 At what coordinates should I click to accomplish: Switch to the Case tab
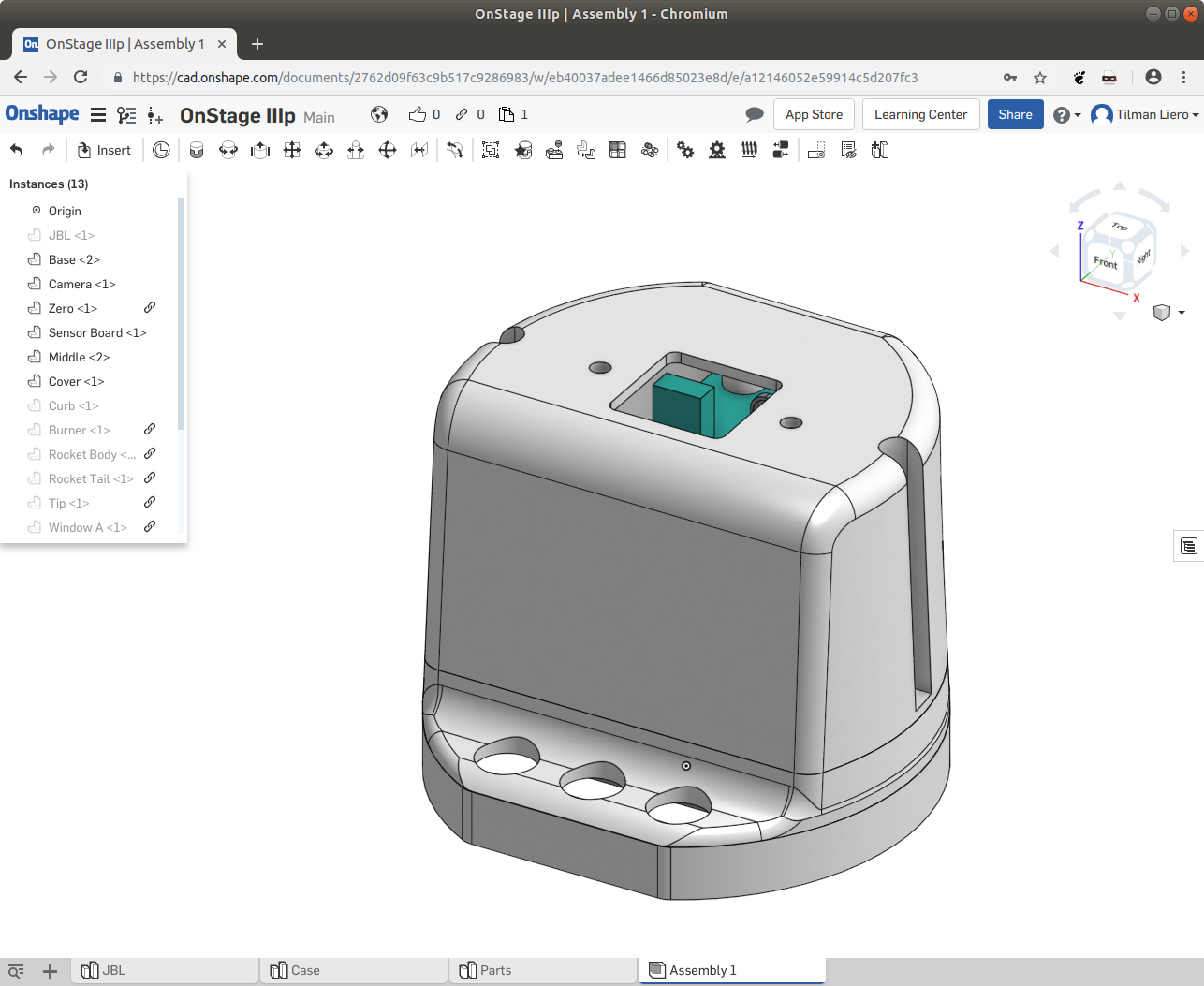point(355,970)
